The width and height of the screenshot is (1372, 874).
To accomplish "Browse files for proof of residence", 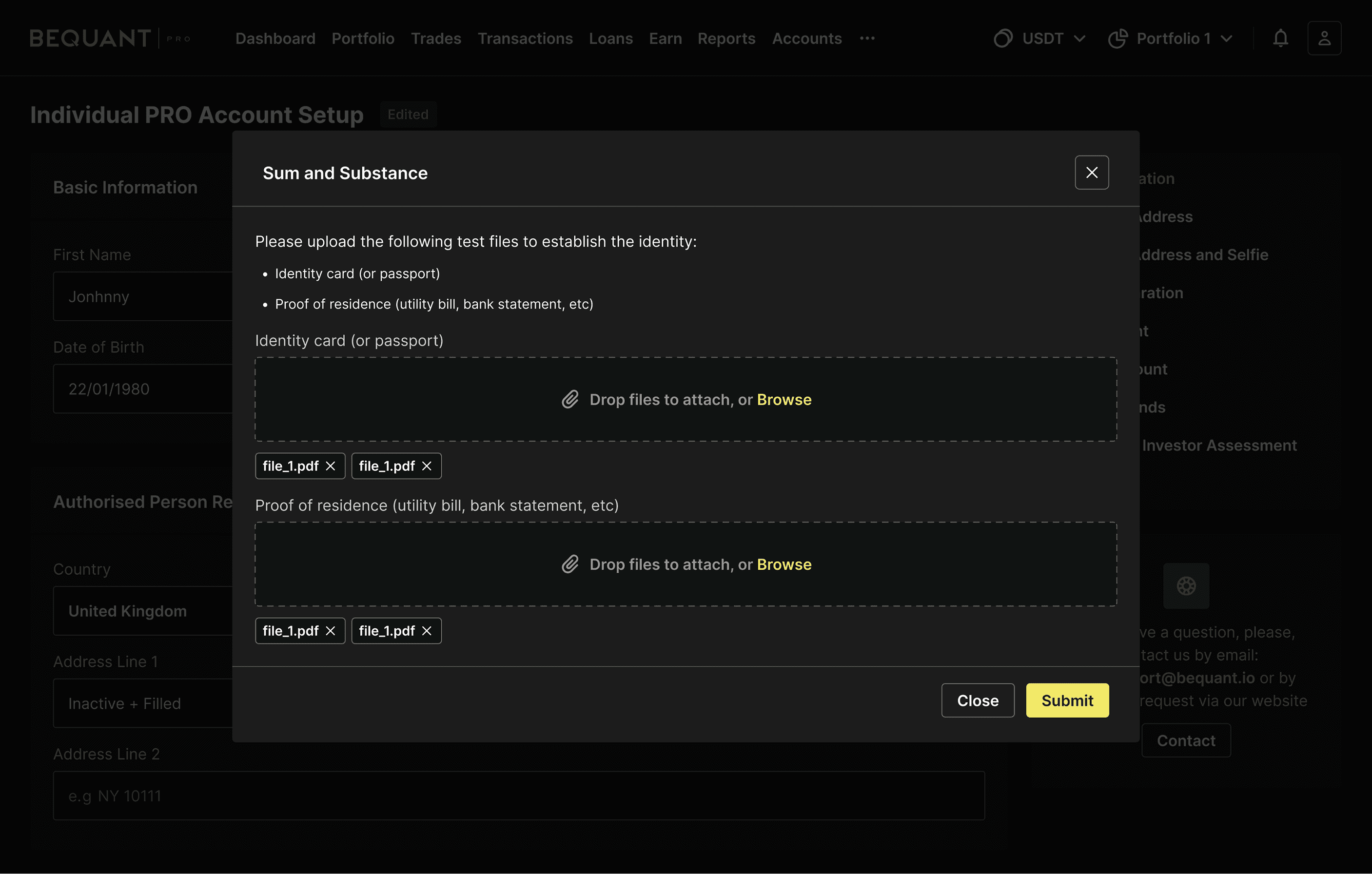I will (784, 564).
